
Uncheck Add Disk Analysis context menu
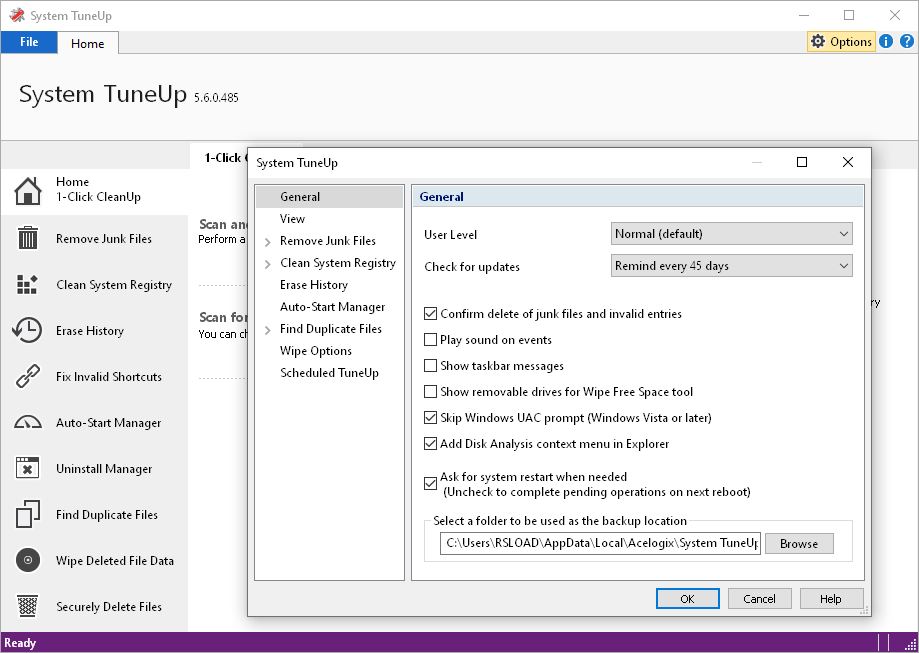pyautogui.click(x=430, y=443)
